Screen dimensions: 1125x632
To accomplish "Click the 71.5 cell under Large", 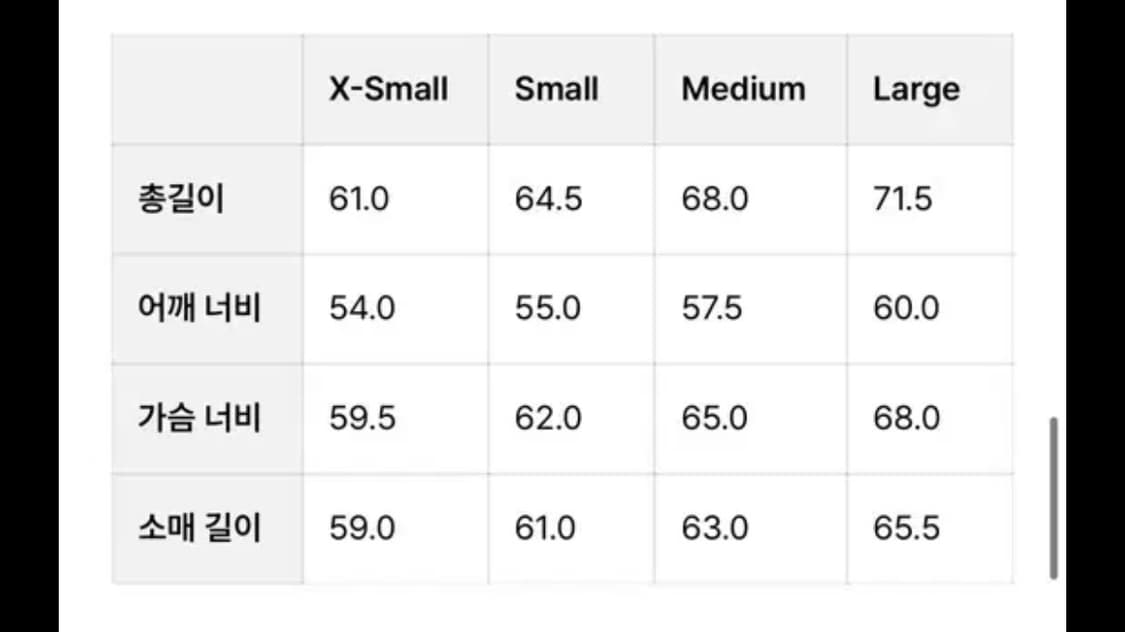I will [902, 199].
